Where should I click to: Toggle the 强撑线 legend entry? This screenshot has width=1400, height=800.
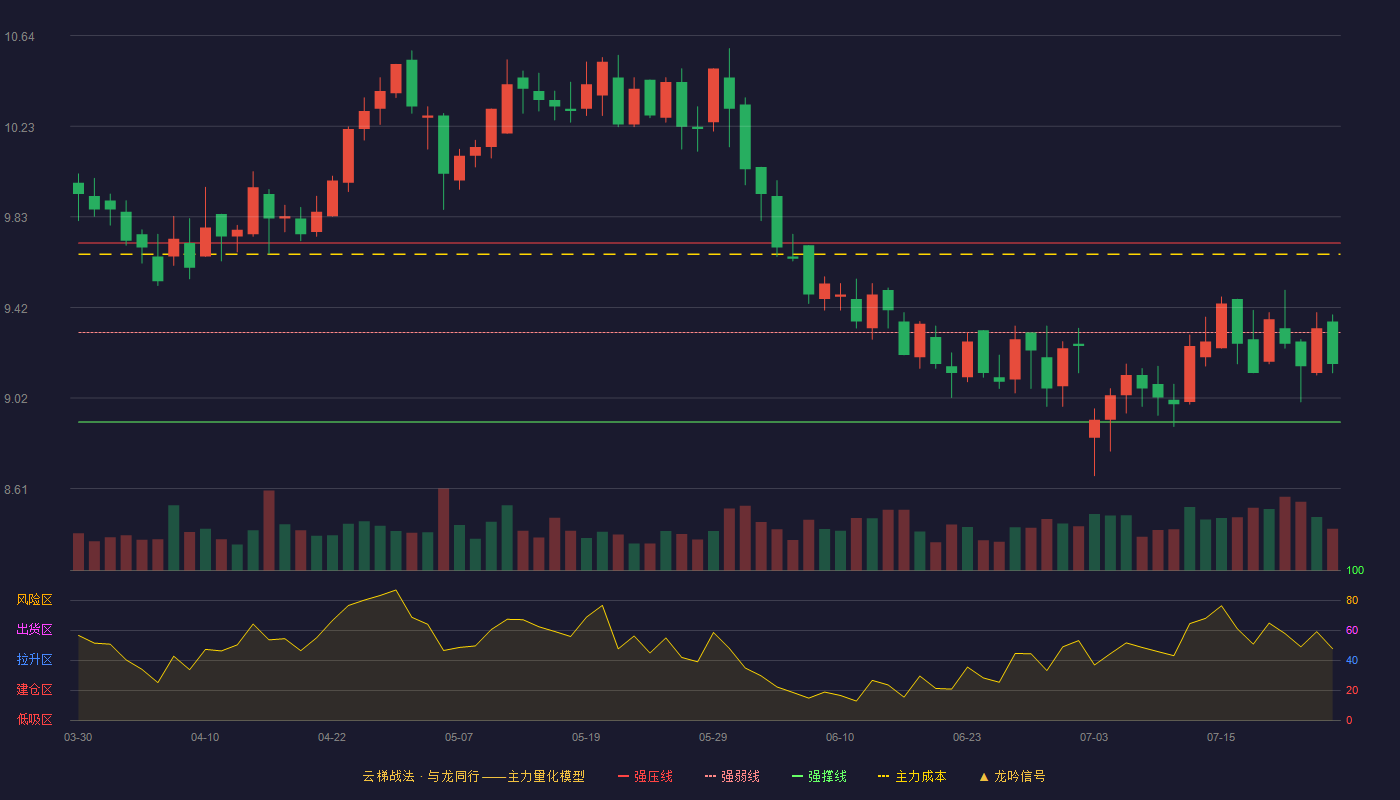(819, 776)
